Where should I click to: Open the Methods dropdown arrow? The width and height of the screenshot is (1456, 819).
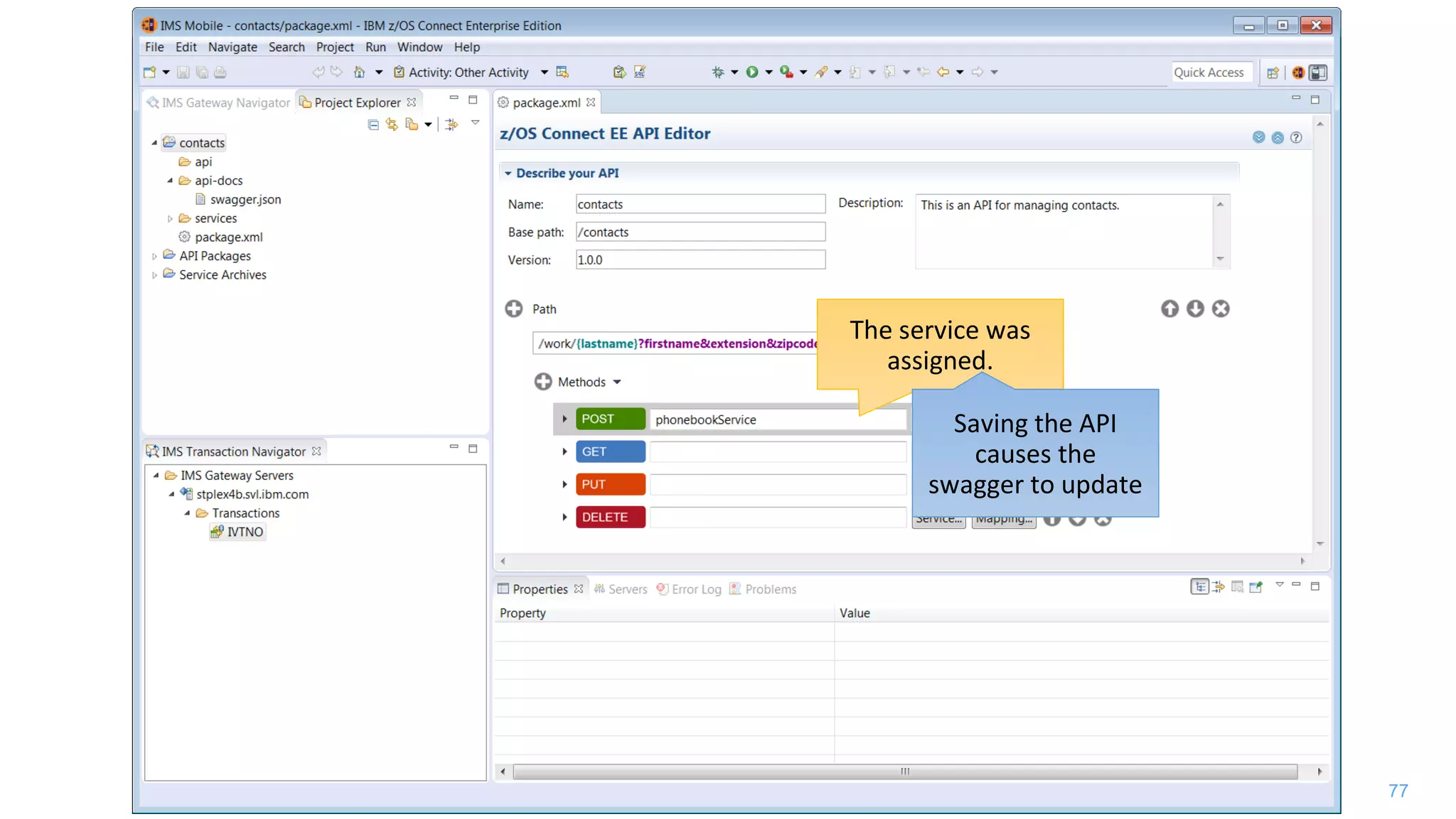point(617,382)
